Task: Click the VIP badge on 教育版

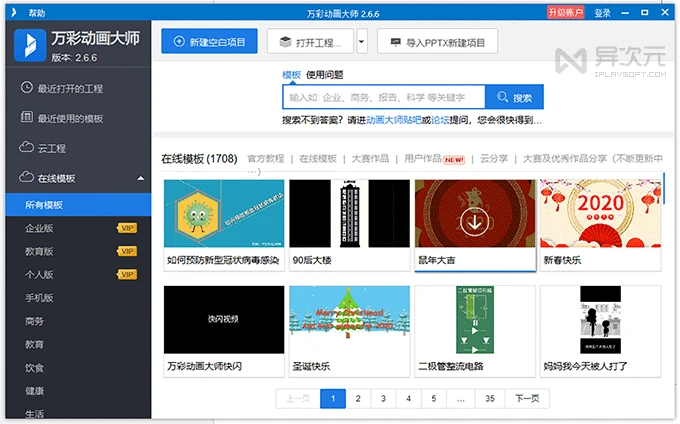Action: tap(127, 251)
